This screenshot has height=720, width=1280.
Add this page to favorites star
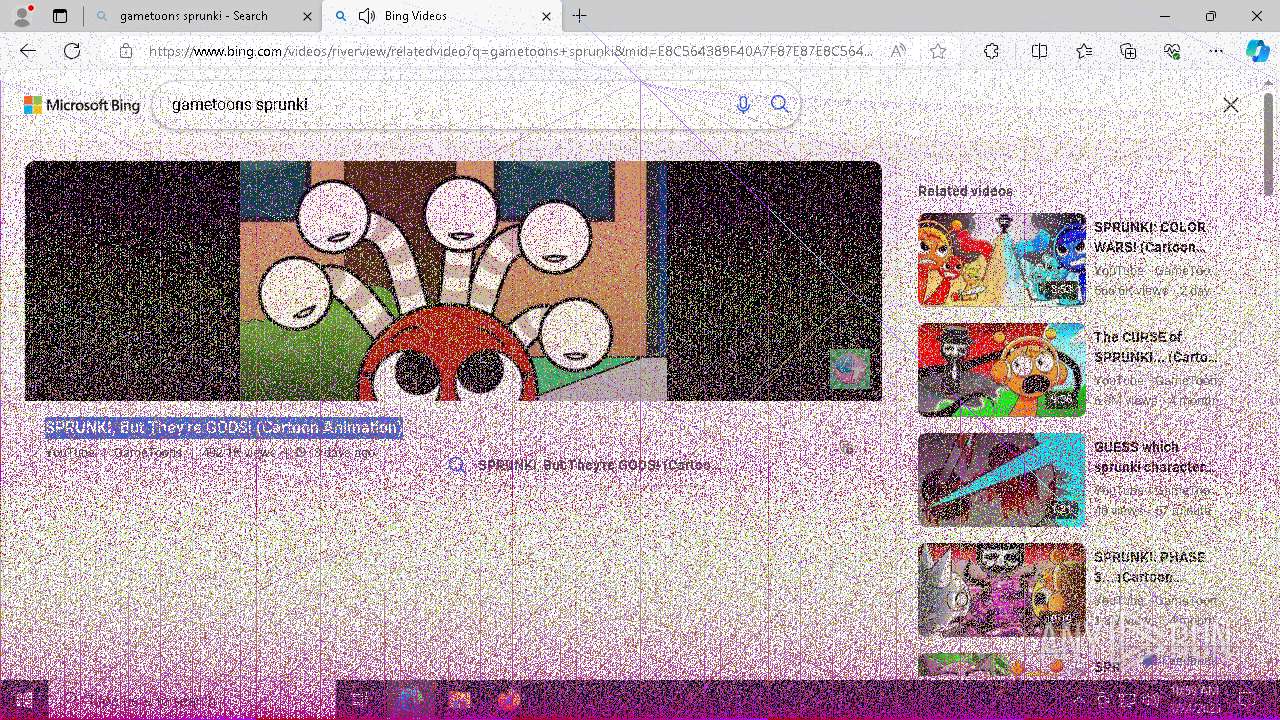click(x=938, y=51)
